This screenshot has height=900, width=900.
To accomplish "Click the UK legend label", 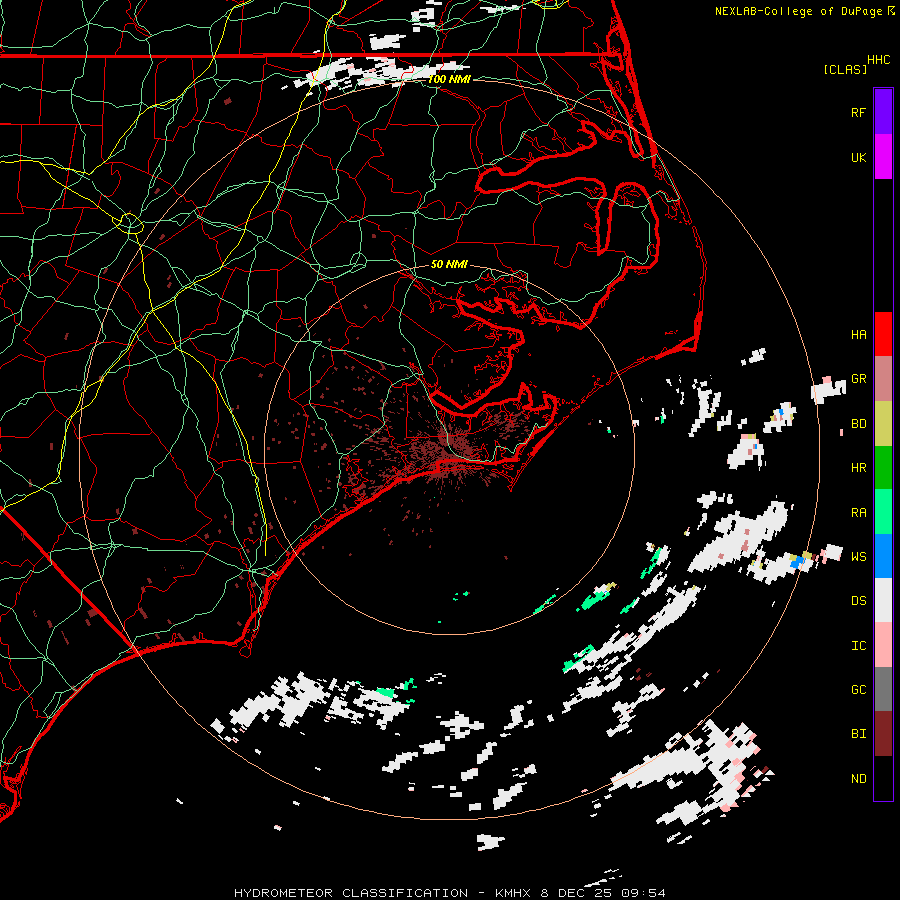I will [858, 157].
